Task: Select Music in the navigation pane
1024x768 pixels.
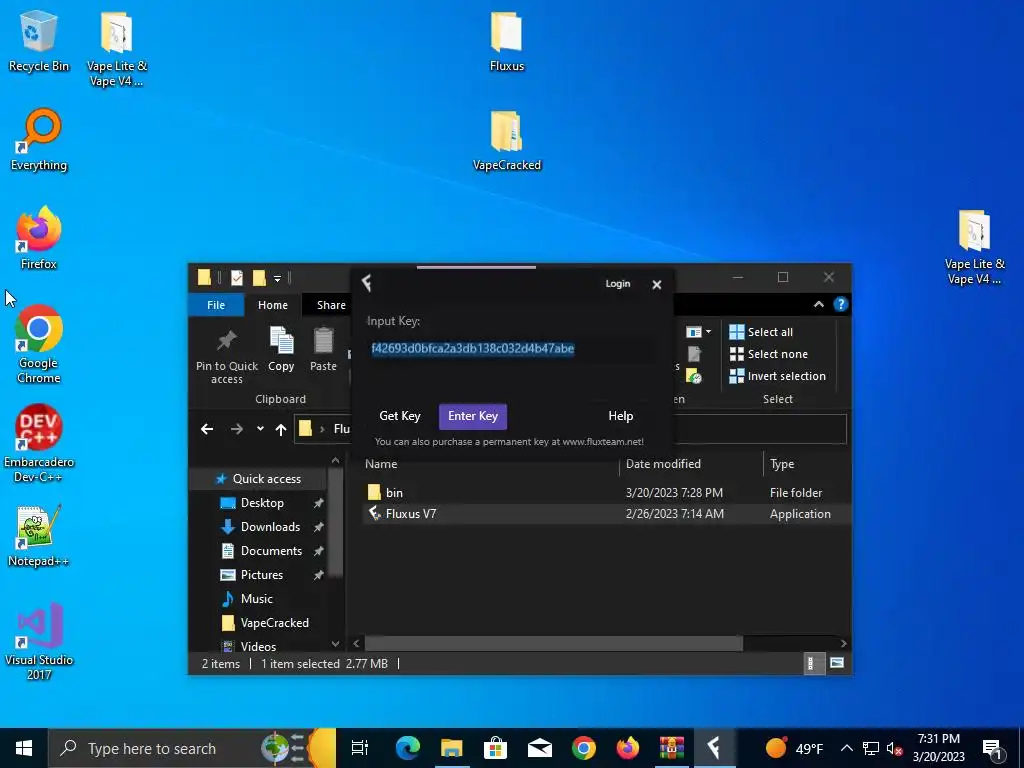Action: [256, 599]
